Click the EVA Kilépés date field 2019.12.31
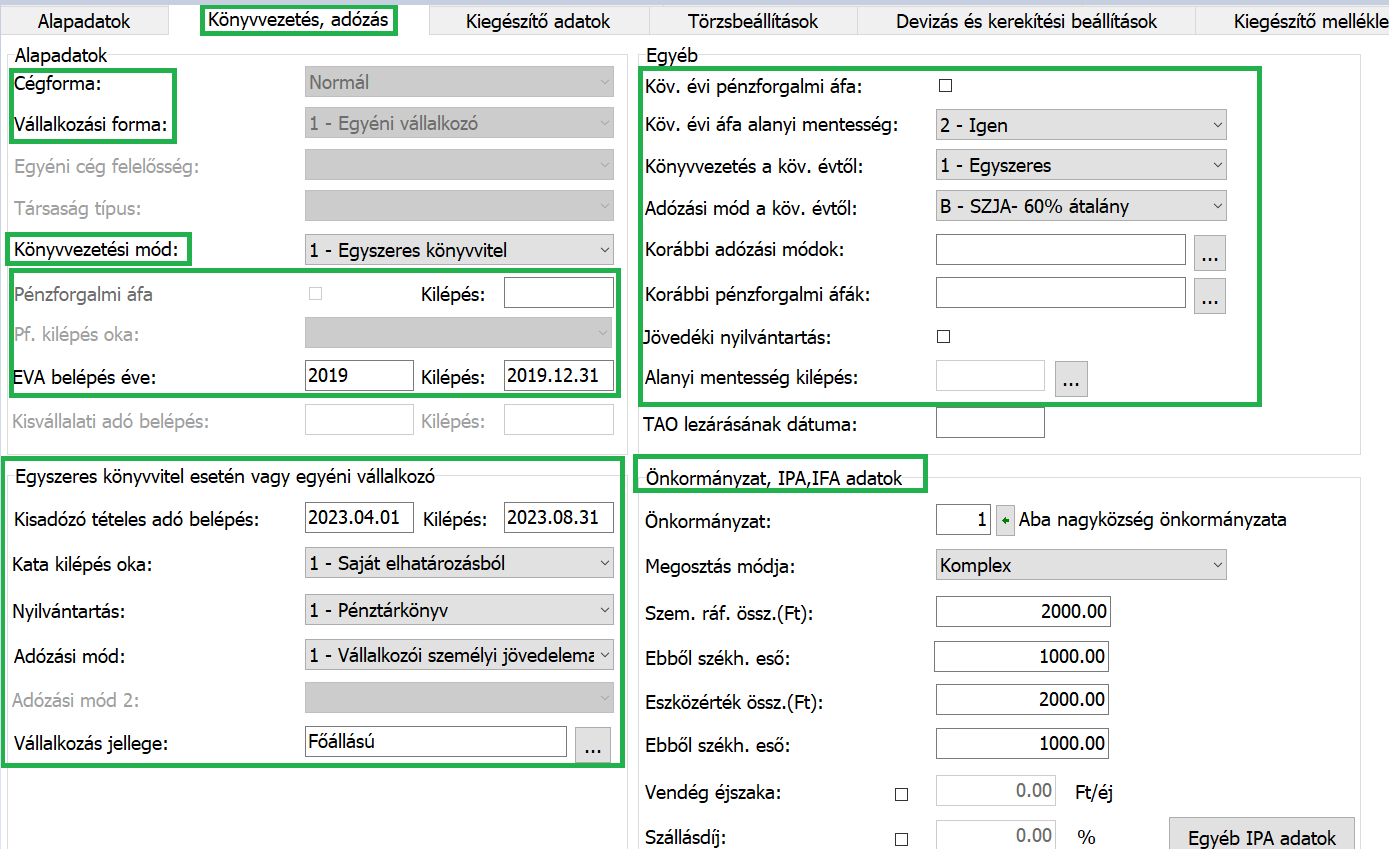1389x849 pixels. tap(559, 375)
